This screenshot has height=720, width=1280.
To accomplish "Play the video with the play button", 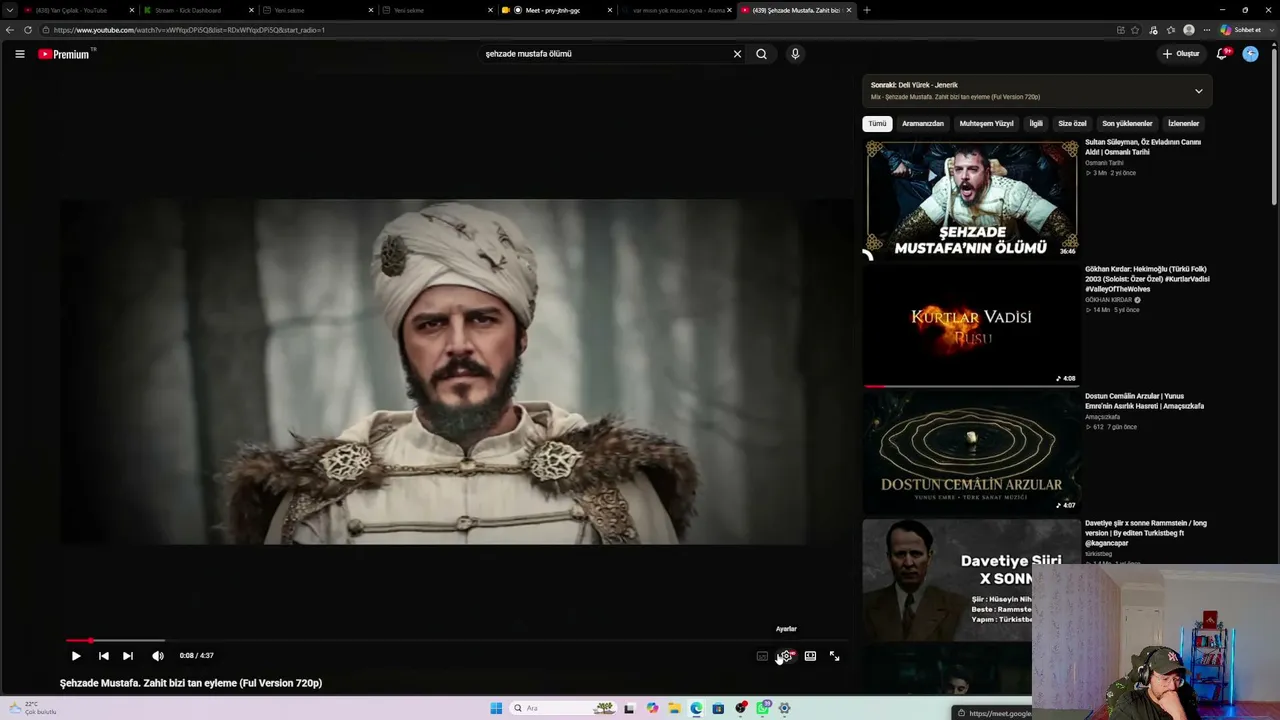I will coord(76,656).
